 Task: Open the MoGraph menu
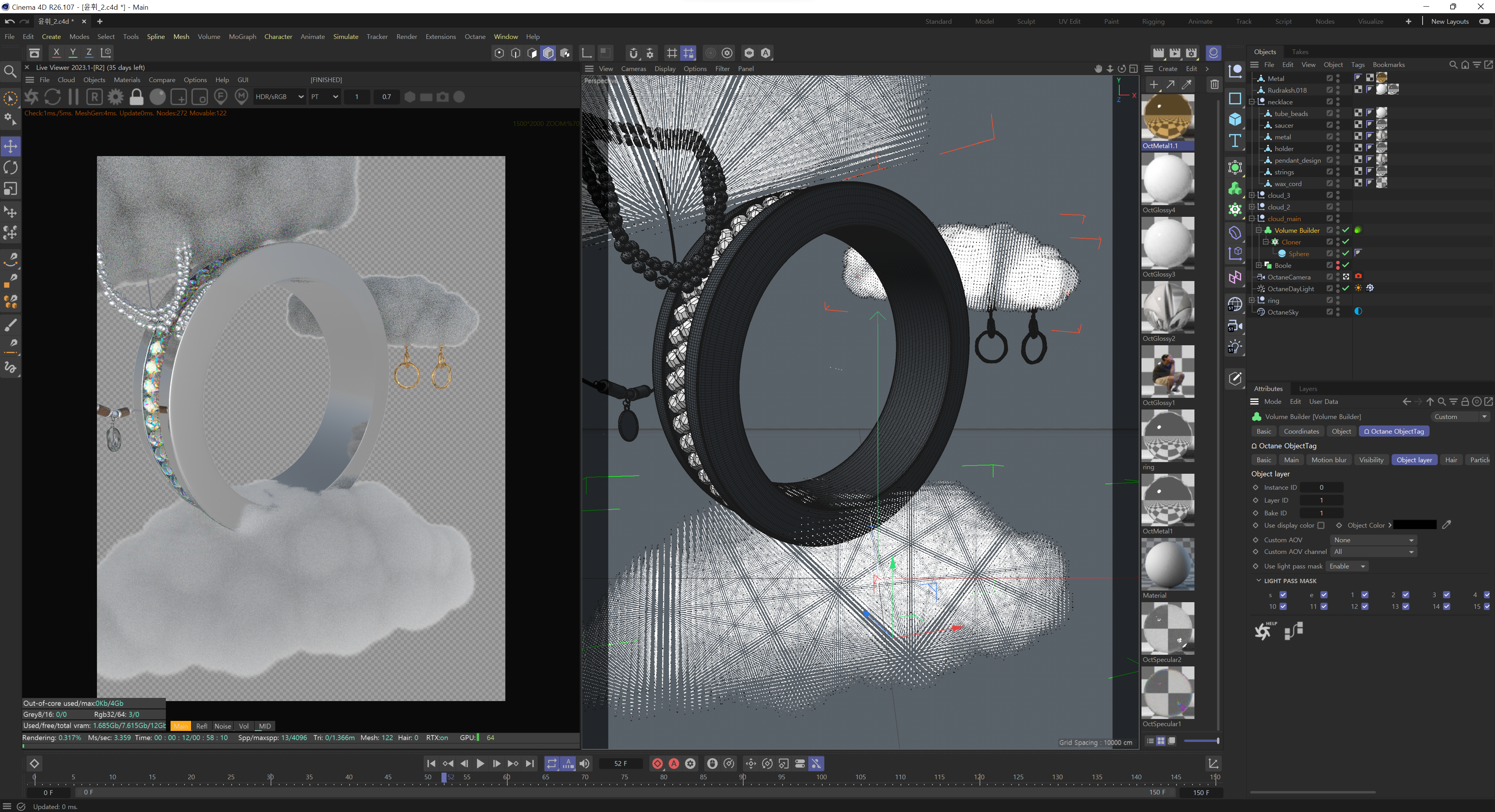click(242, 37)
